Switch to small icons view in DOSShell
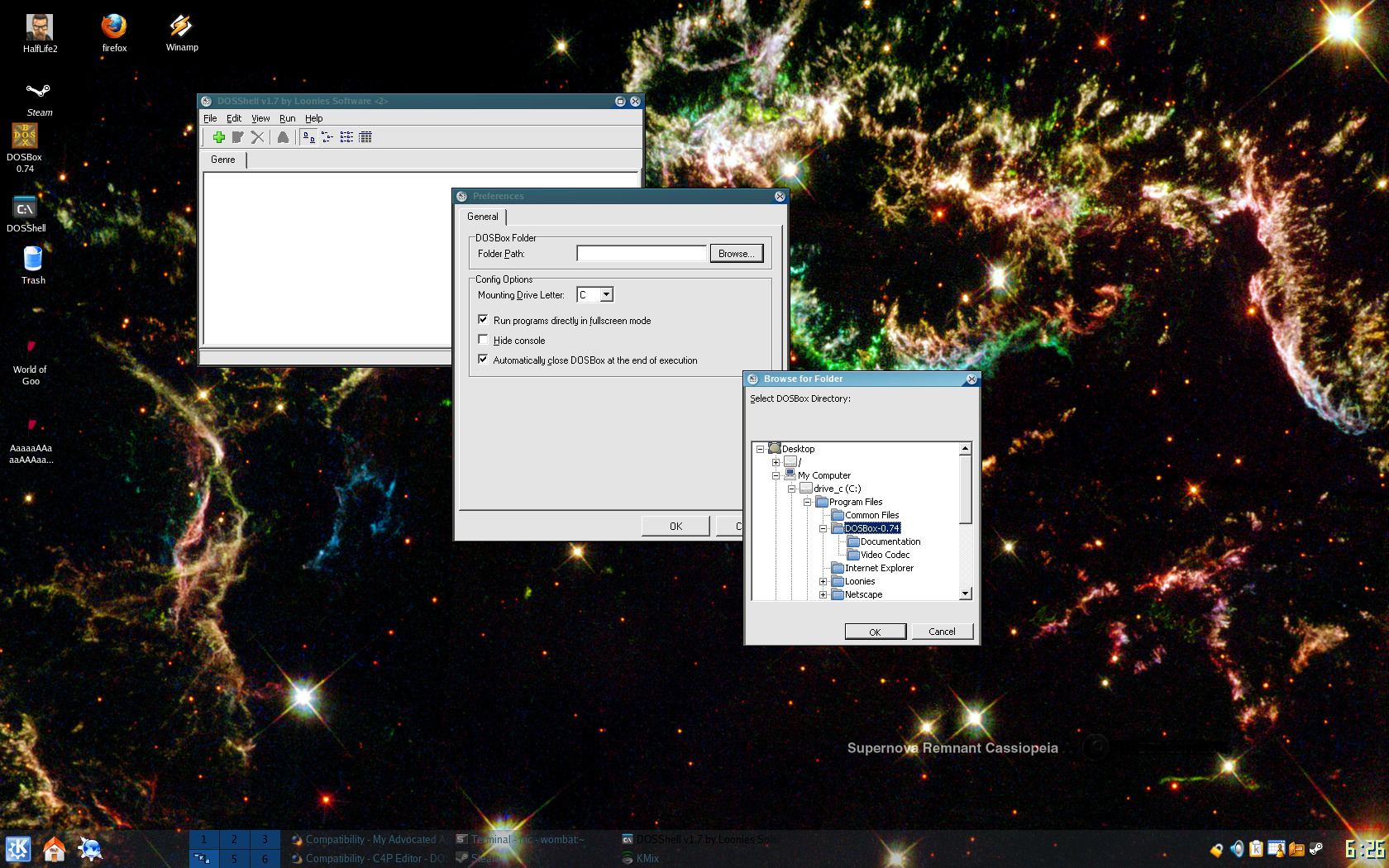The height and width of the screenshot is (868, 1389). (x=327, y=137)
